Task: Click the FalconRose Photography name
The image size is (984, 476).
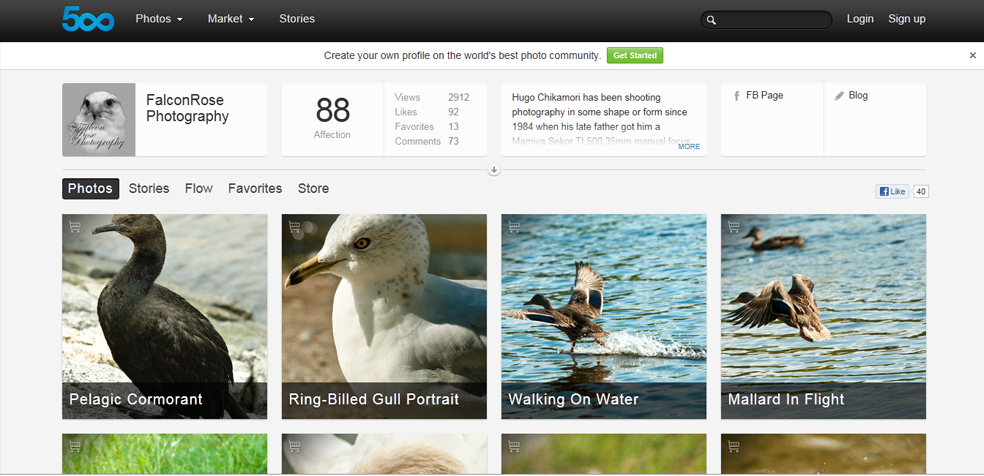Action: click(187, 108)
